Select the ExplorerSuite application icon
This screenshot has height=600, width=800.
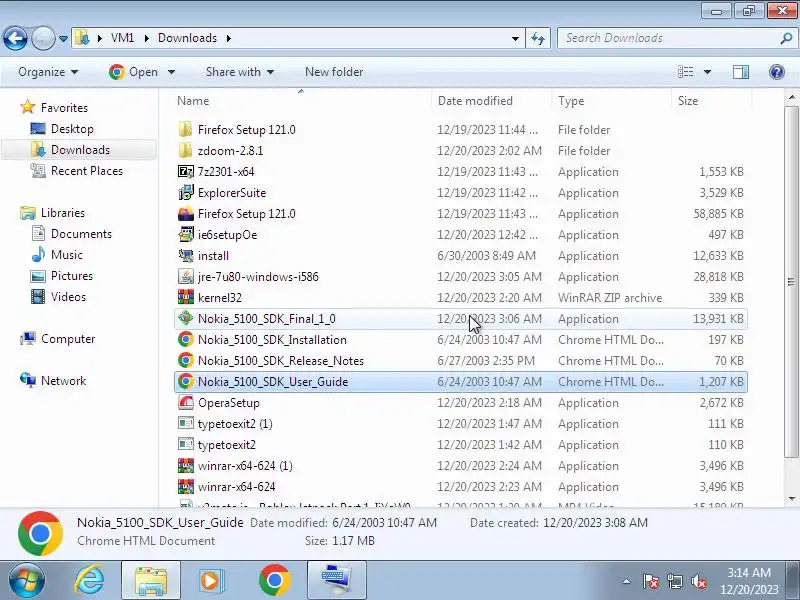tap(186, 192)
